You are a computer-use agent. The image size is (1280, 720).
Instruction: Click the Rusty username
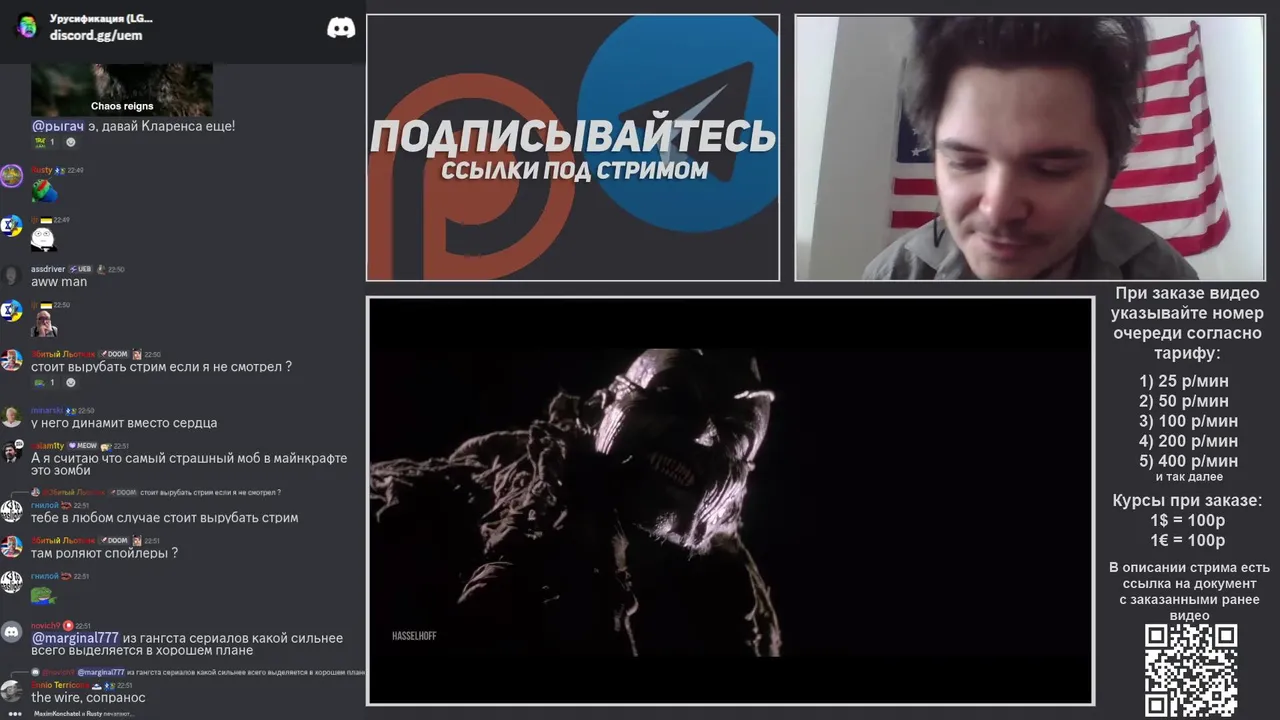tap(41, 170)
